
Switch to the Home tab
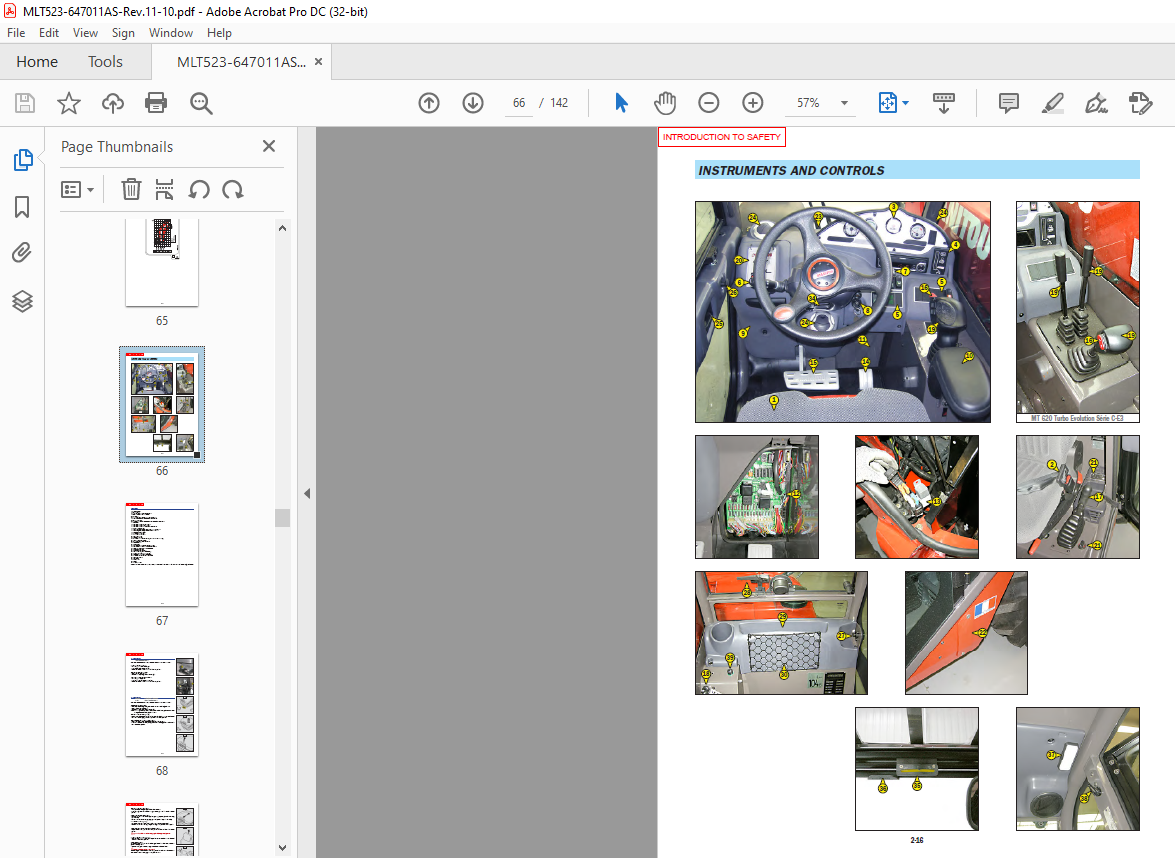[37, 61]
